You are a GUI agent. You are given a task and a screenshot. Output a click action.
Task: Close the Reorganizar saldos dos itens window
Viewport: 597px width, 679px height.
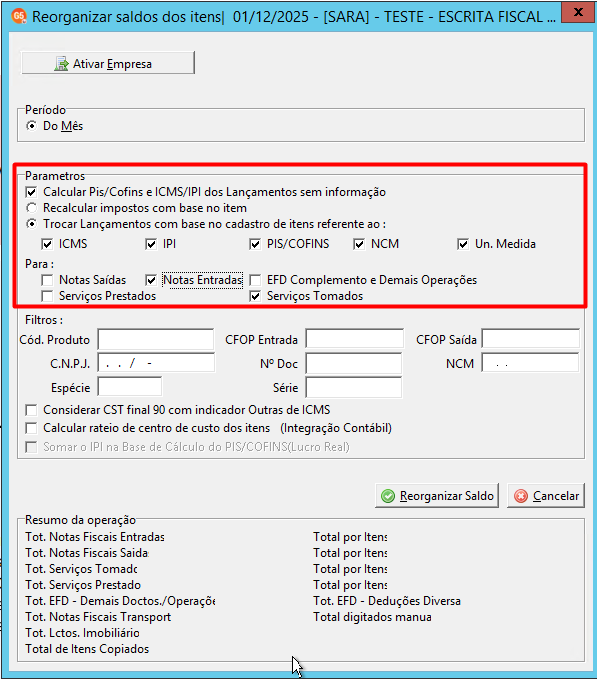tap(578, 12)
